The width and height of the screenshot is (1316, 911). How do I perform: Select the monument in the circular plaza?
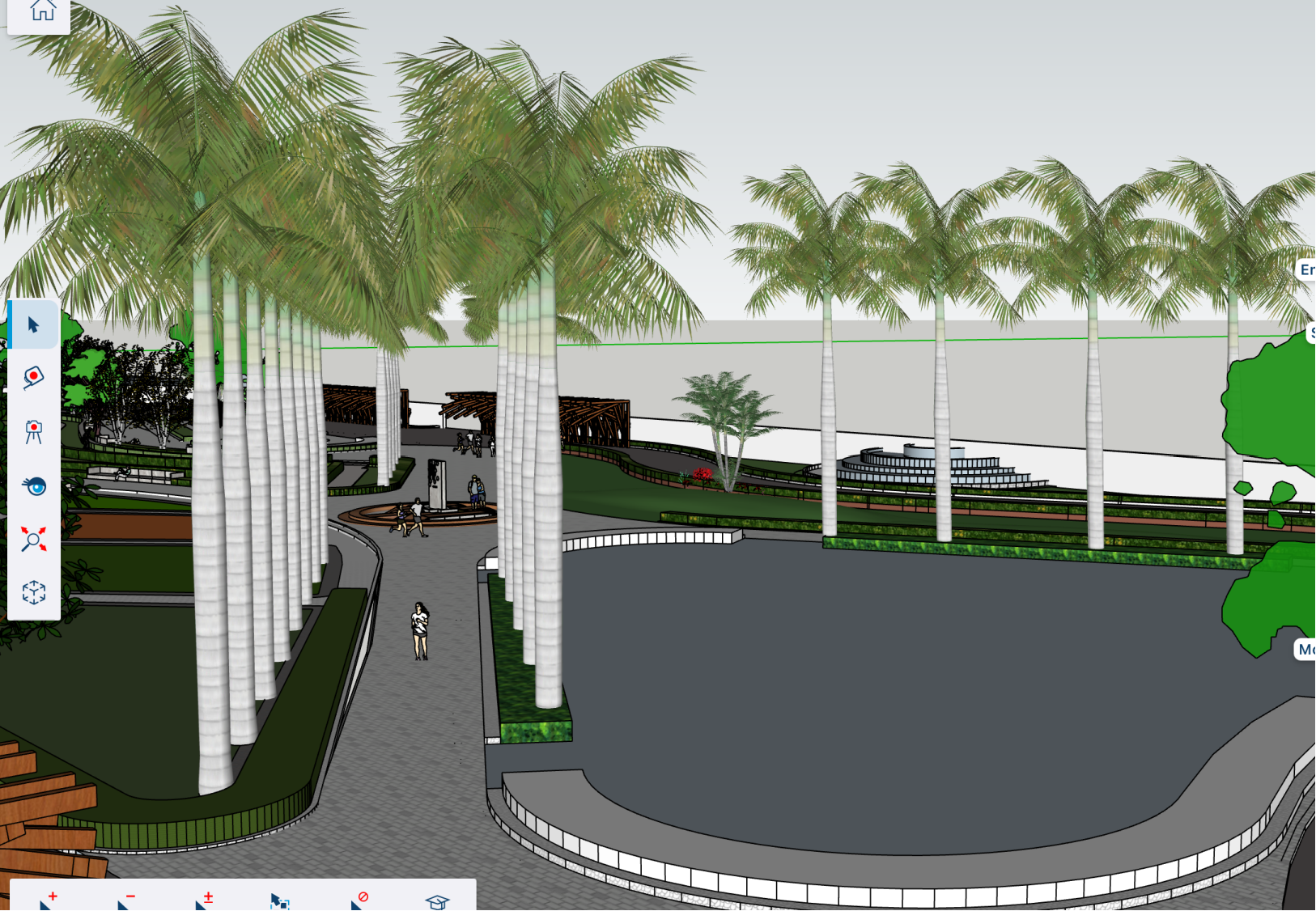click(x=437, y=484)
